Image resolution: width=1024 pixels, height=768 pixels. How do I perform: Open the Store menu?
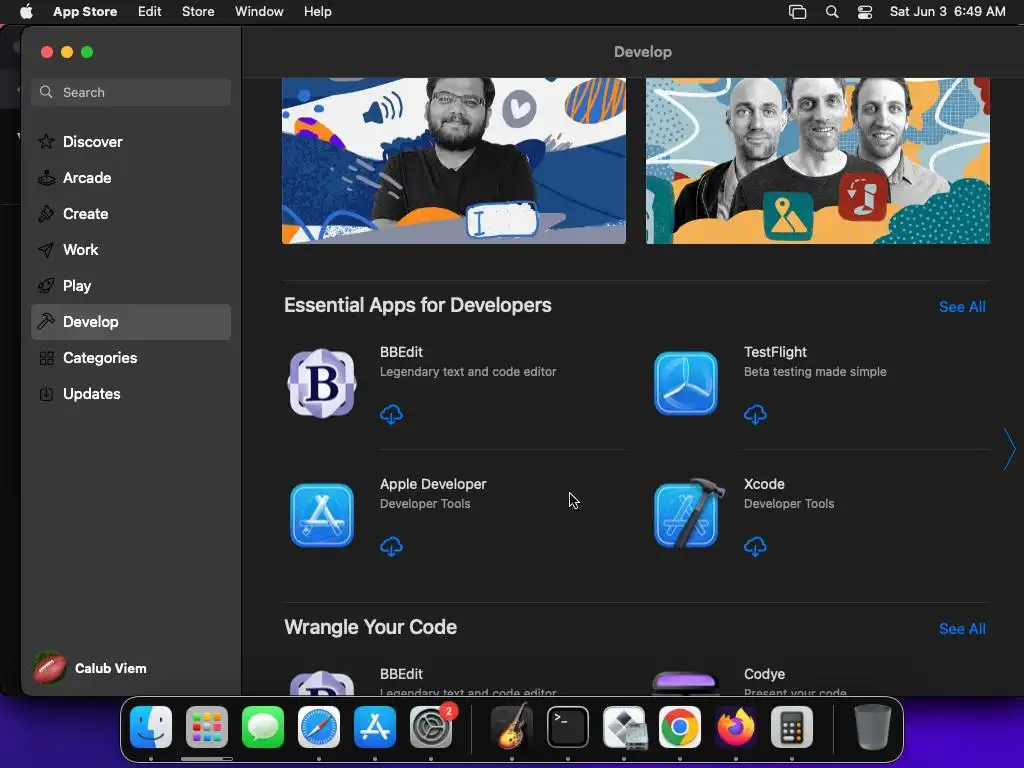point(198,12)
